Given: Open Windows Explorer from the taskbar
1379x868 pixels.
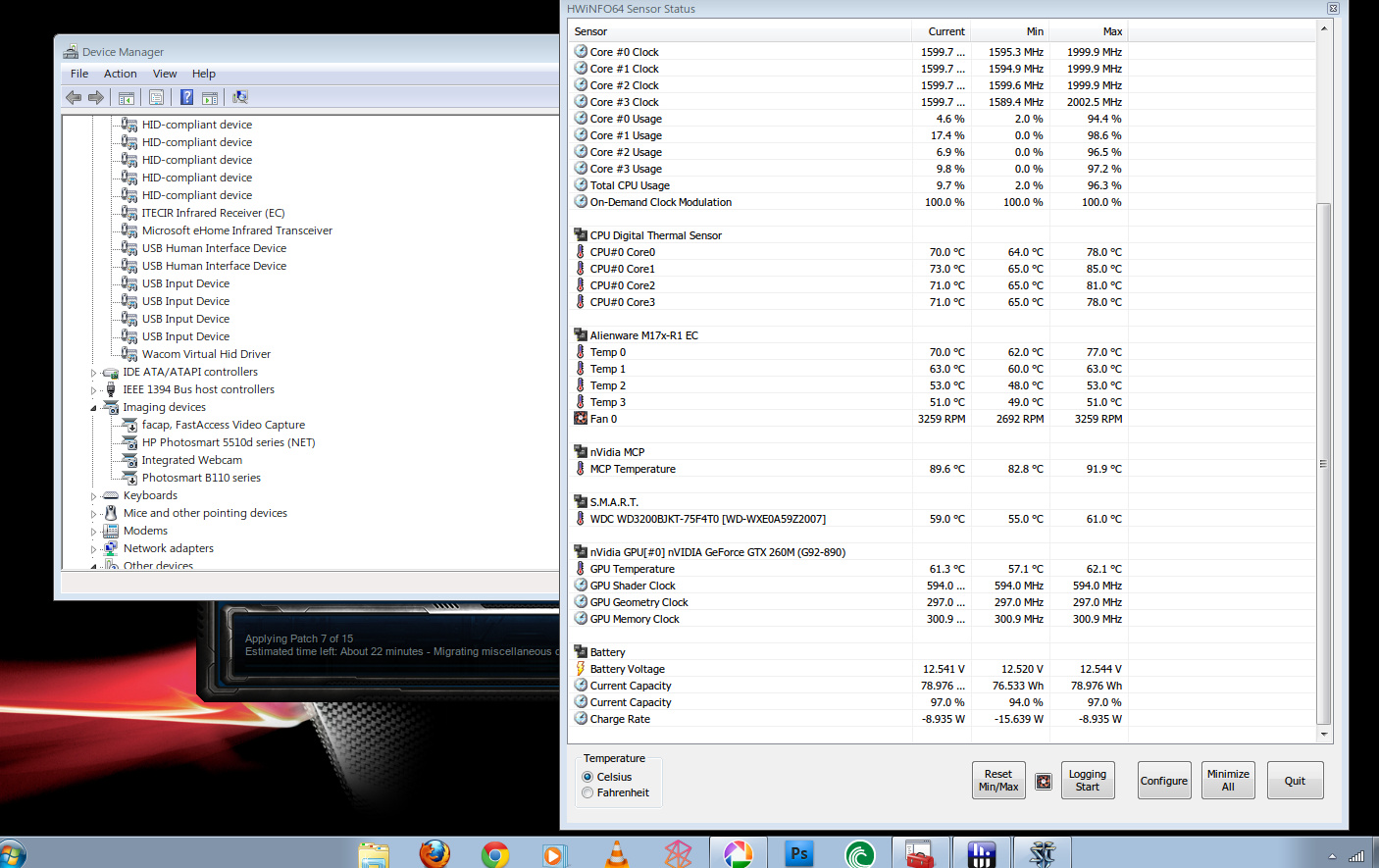Looking at the screenshot, I should click(x=374, y=854).
